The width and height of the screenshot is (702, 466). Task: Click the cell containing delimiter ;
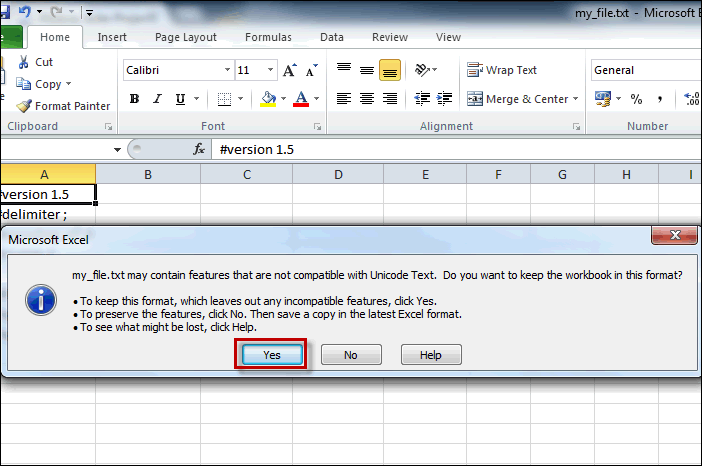[x=47, y=214]
